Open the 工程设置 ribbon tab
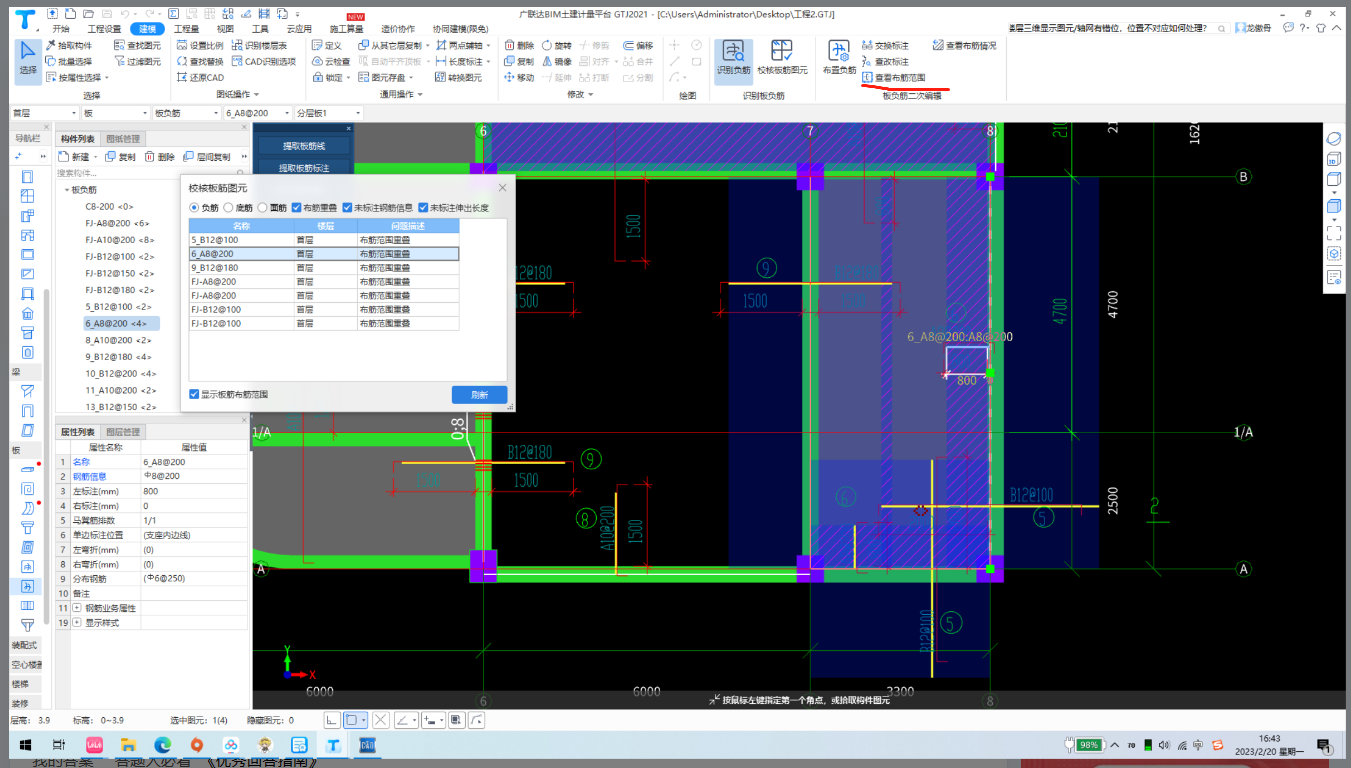Image resolution: width=1351 pixels, height=768 pixels. 104,29
